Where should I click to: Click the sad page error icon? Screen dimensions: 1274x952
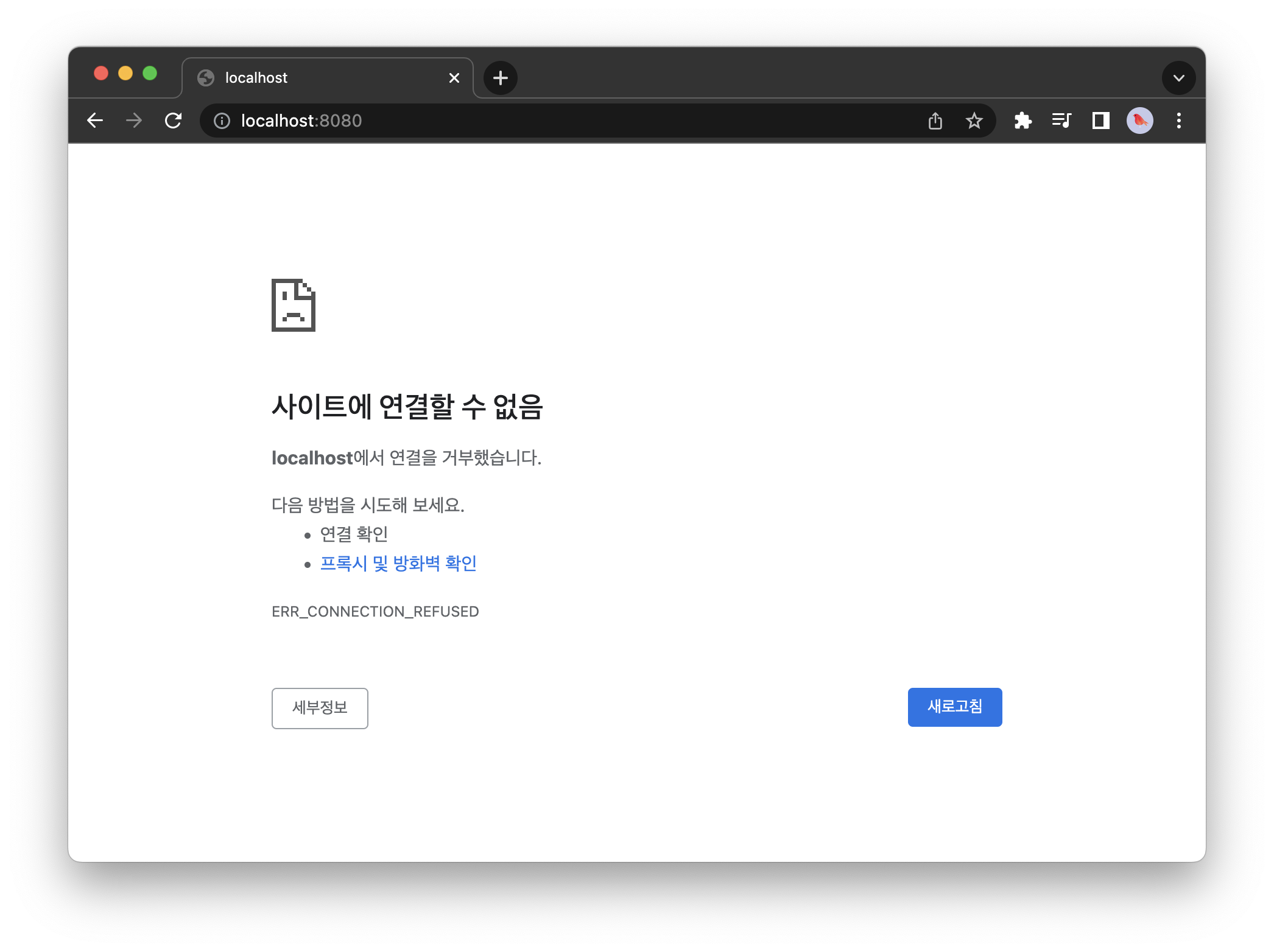[x=294, y=305]
